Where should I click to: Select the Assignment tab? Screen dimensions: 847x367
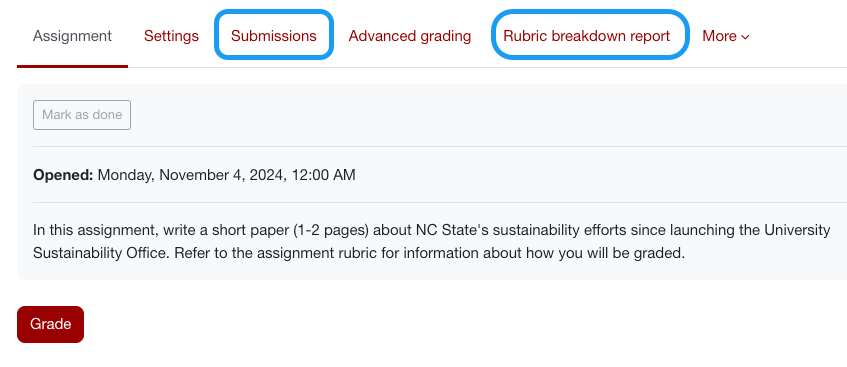point(72,36)
